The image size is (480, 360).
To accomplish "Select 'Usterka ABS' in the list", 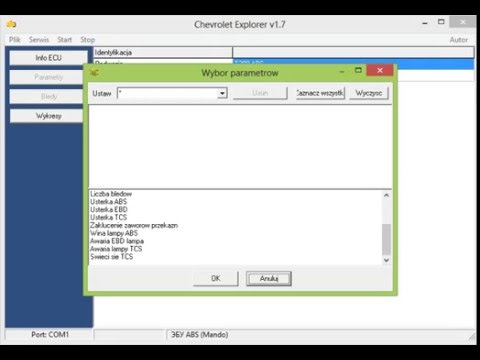I will coord(109,202).
